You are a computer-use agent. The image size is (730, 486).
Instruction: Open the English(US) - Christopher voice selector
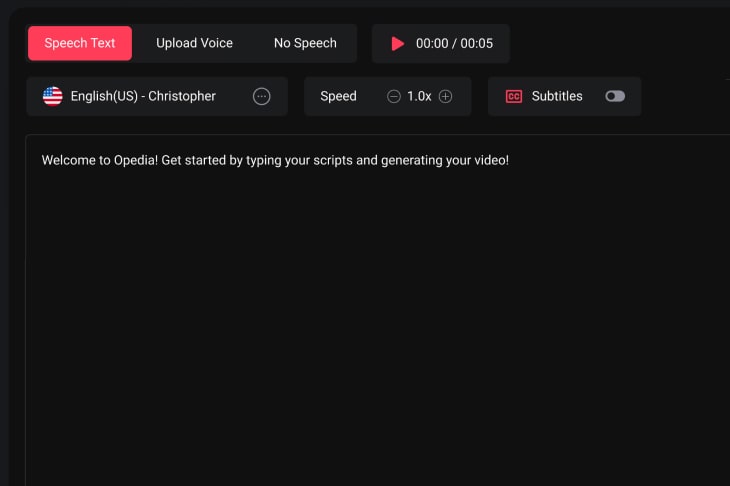click(x=143, y=97)
